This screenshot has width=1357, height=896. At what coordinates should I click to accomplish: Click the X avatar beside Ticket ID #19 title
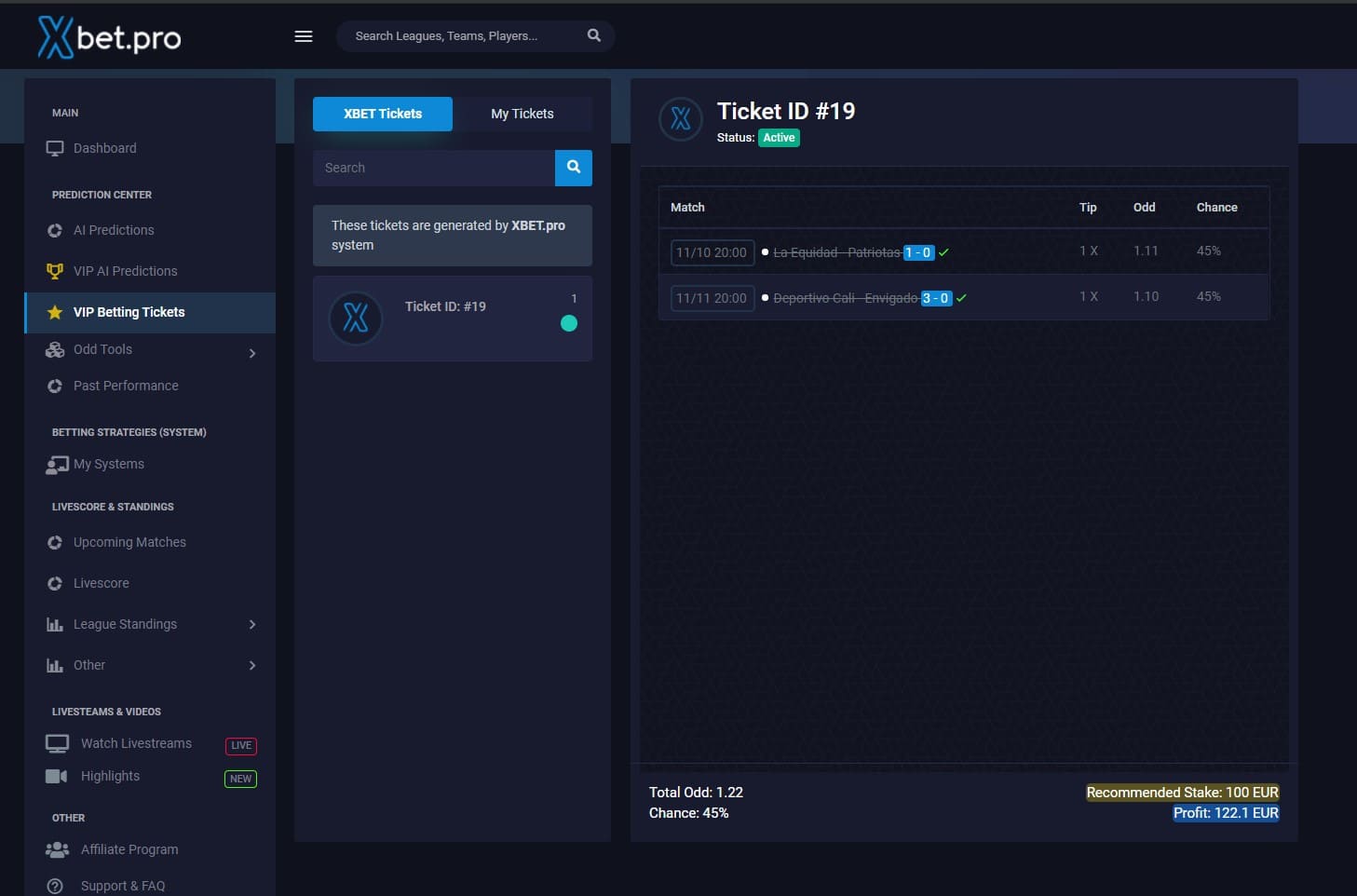tap(681, 119)
